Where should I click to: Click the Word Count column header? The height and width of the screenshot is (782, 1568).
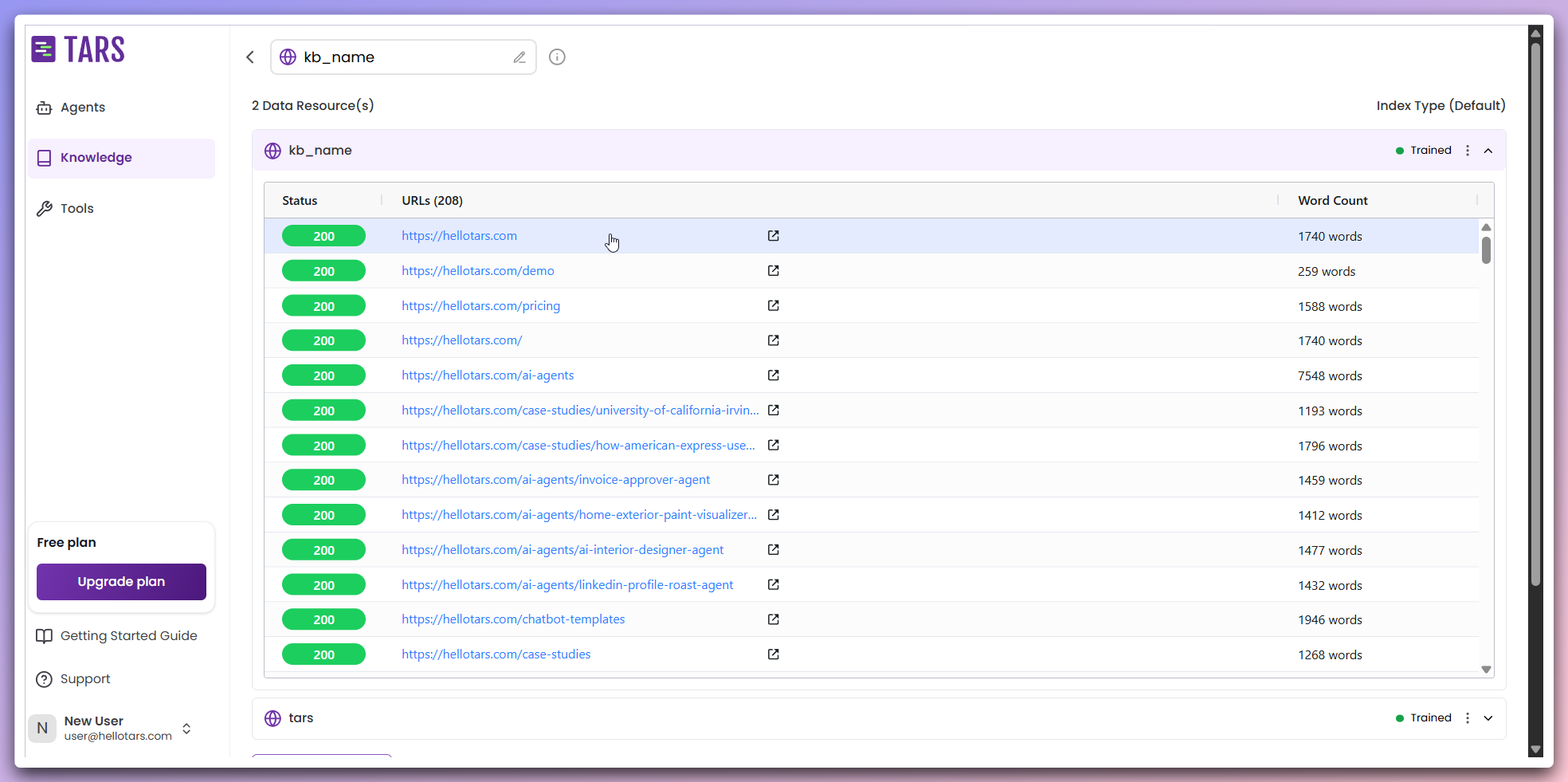[x=1333, y=201]
